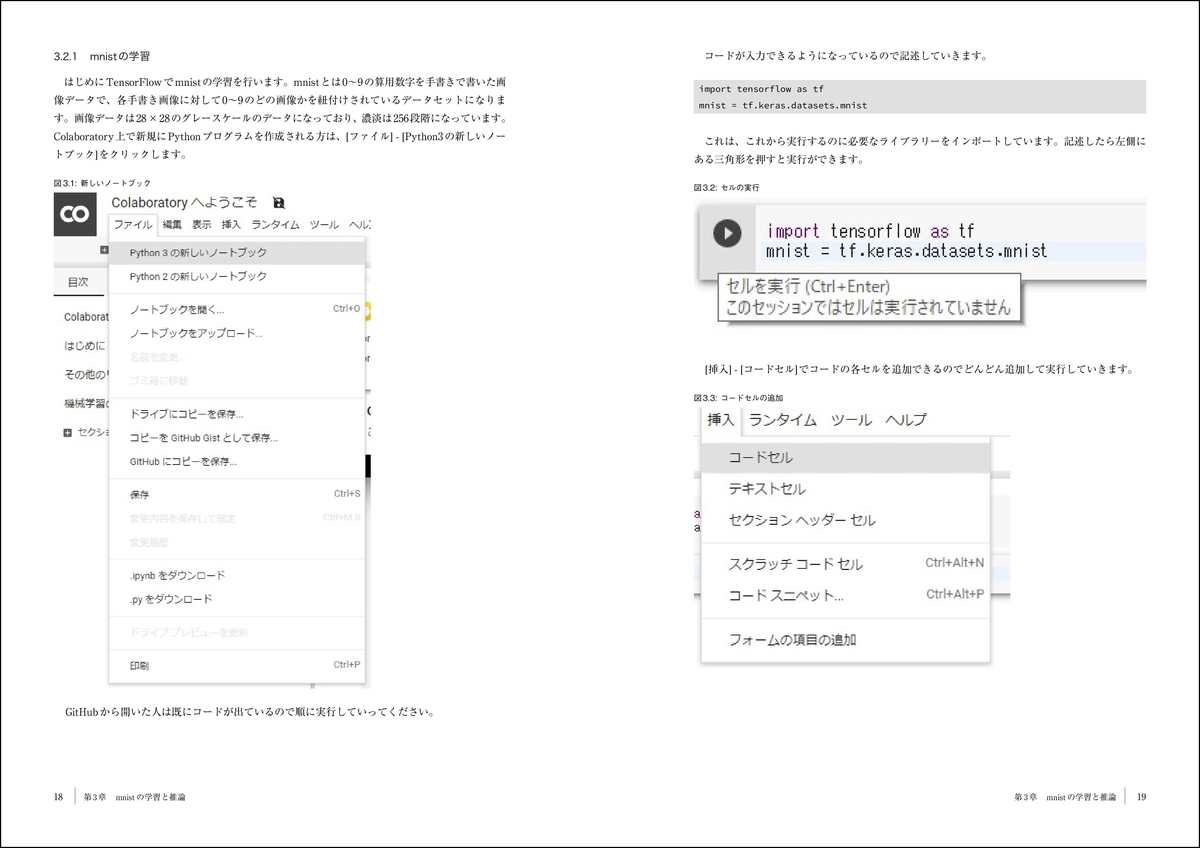
Task: Click はじめに in the sidebar
Action: (84, 347)
